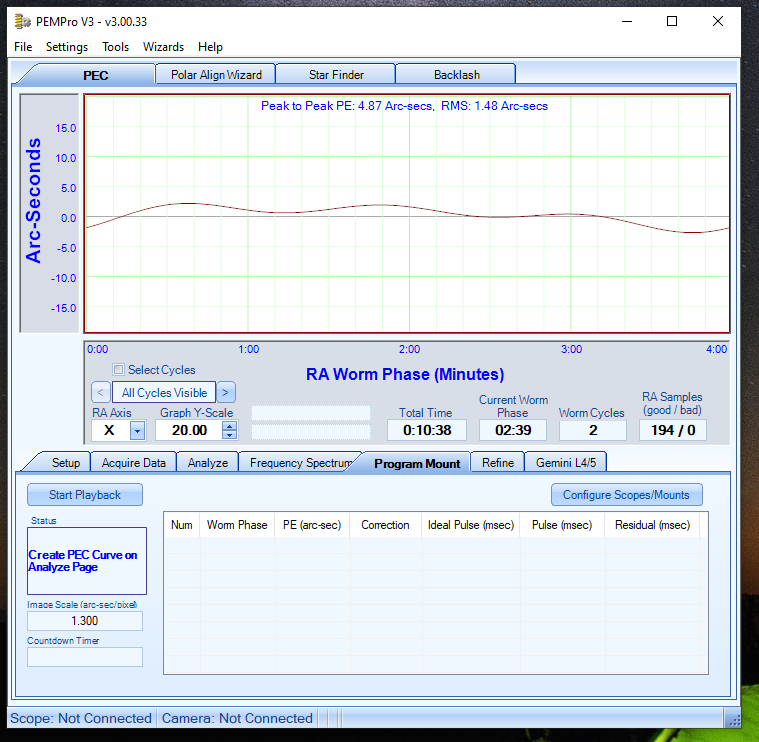Screen dimensions: 759x742
Task: Click the Worm Cycles value field
Action: [593, 430]
